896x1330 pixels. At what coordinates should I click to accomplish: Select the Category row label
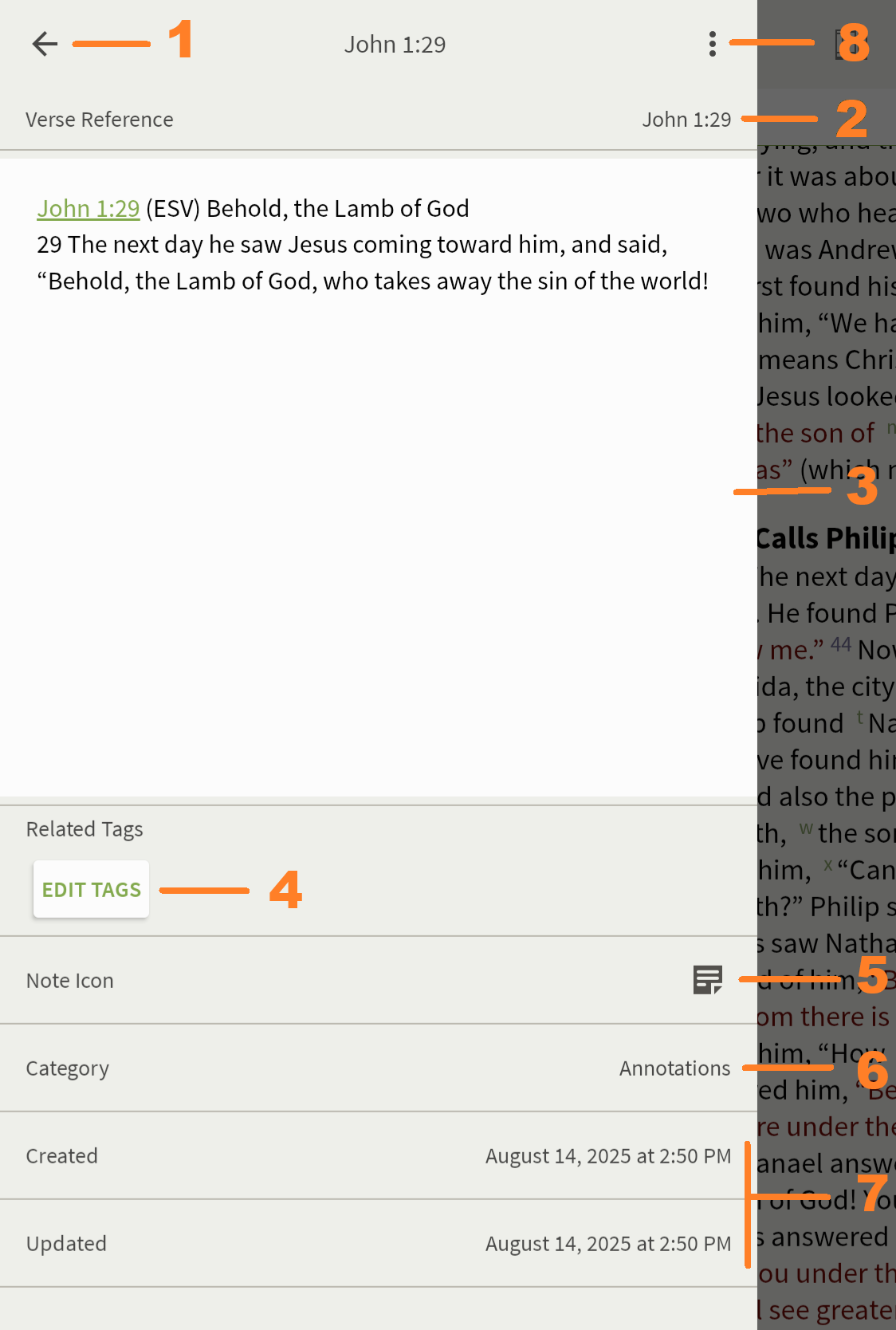pos(68,1068)
